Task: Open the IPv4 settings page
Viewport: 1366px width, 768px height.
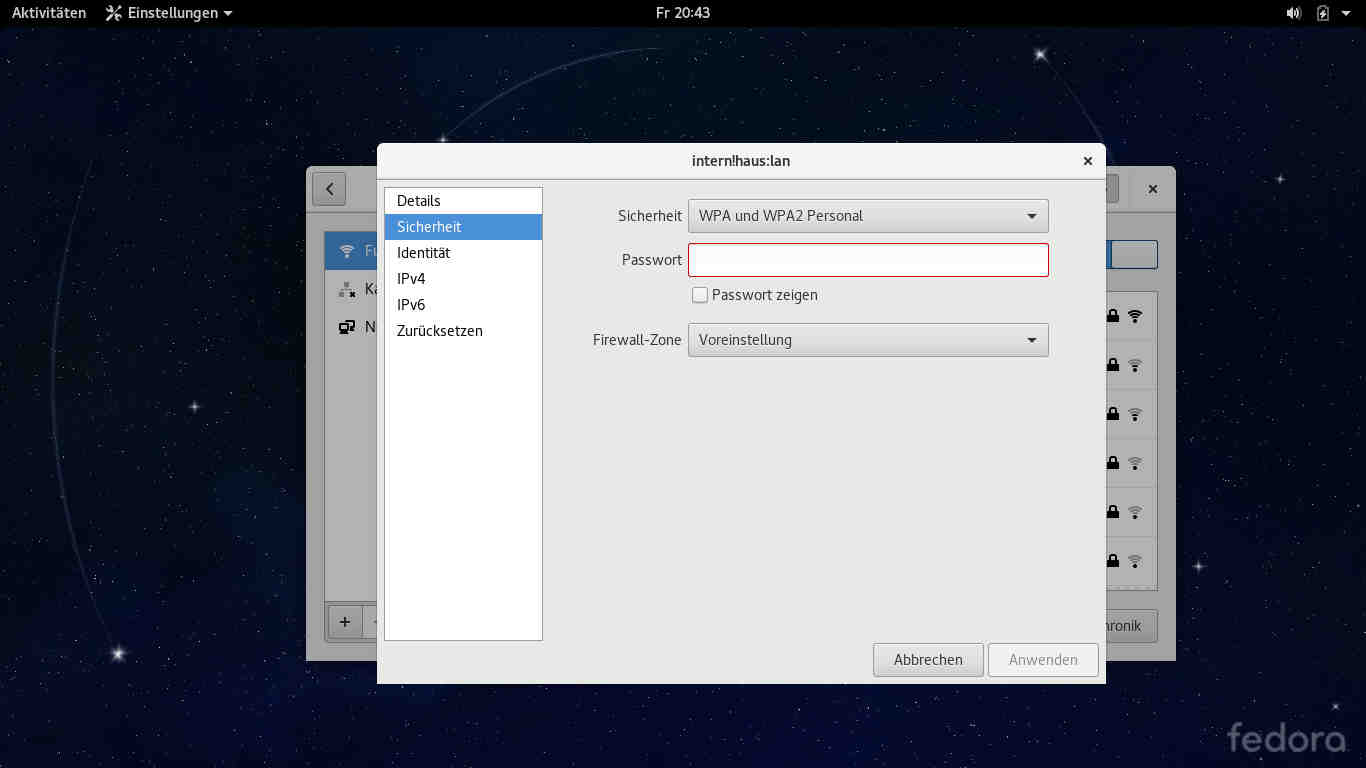Action: 463,279
